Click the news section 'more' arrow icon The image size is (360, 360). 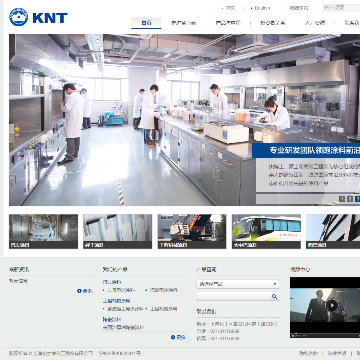tap(79, 291)
